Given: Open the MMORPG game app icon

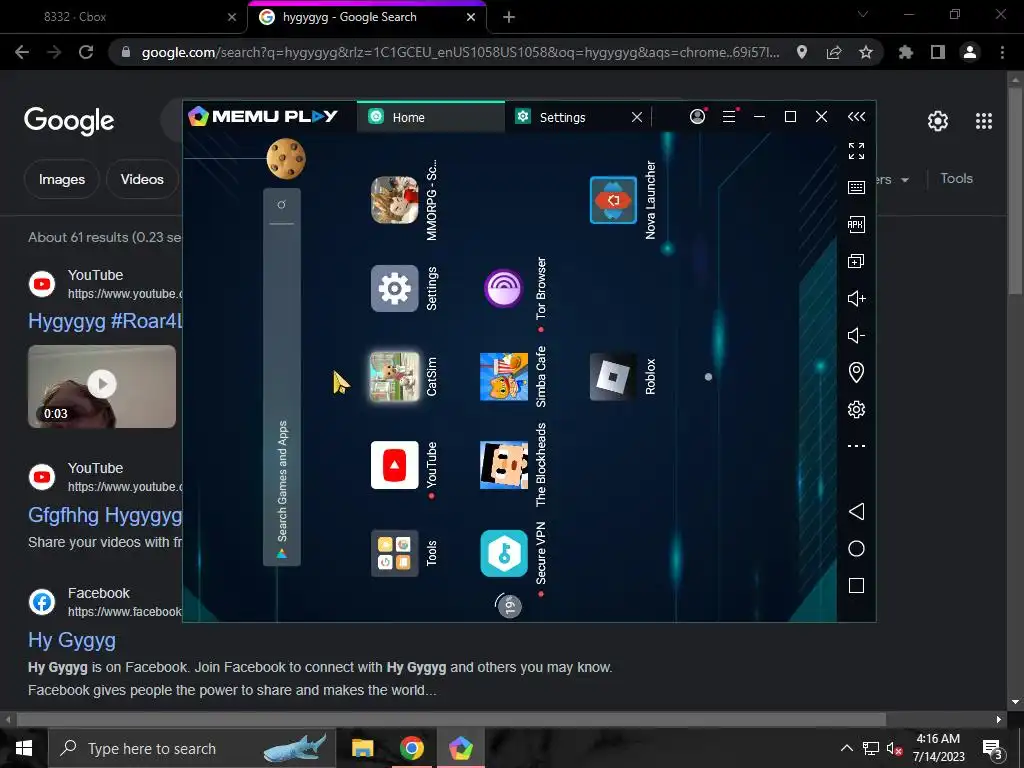Looking at the screenshot, I should (x=394, y=200).
